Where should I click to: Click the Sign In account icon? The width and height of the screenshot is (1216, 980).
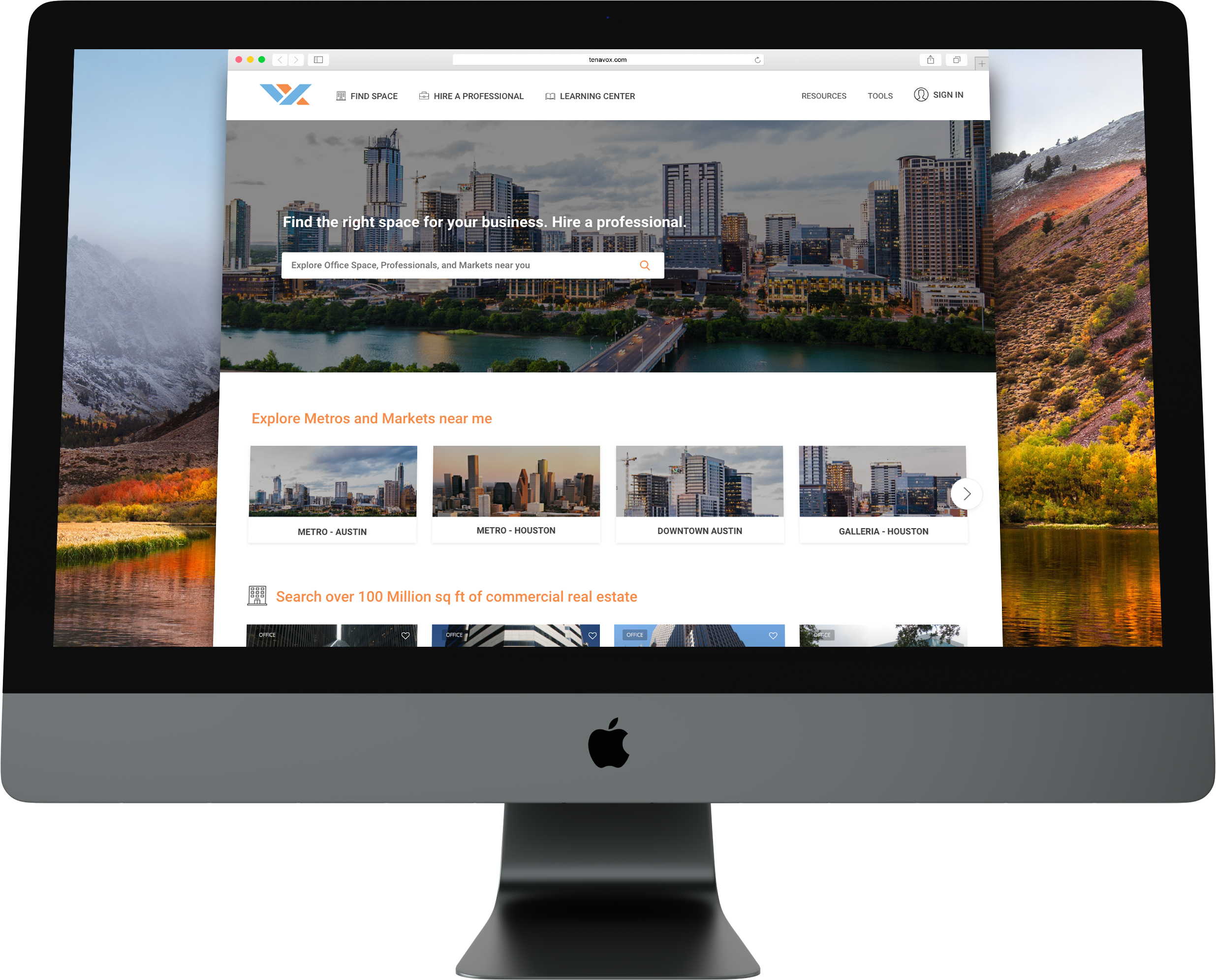click(x=920, y=95)
